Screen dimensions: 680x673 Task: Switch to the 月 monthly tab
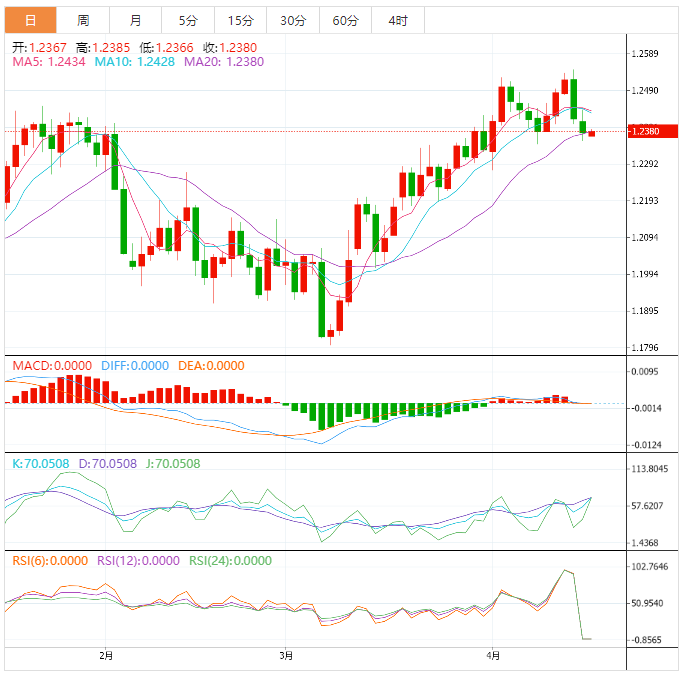(135, 20)
